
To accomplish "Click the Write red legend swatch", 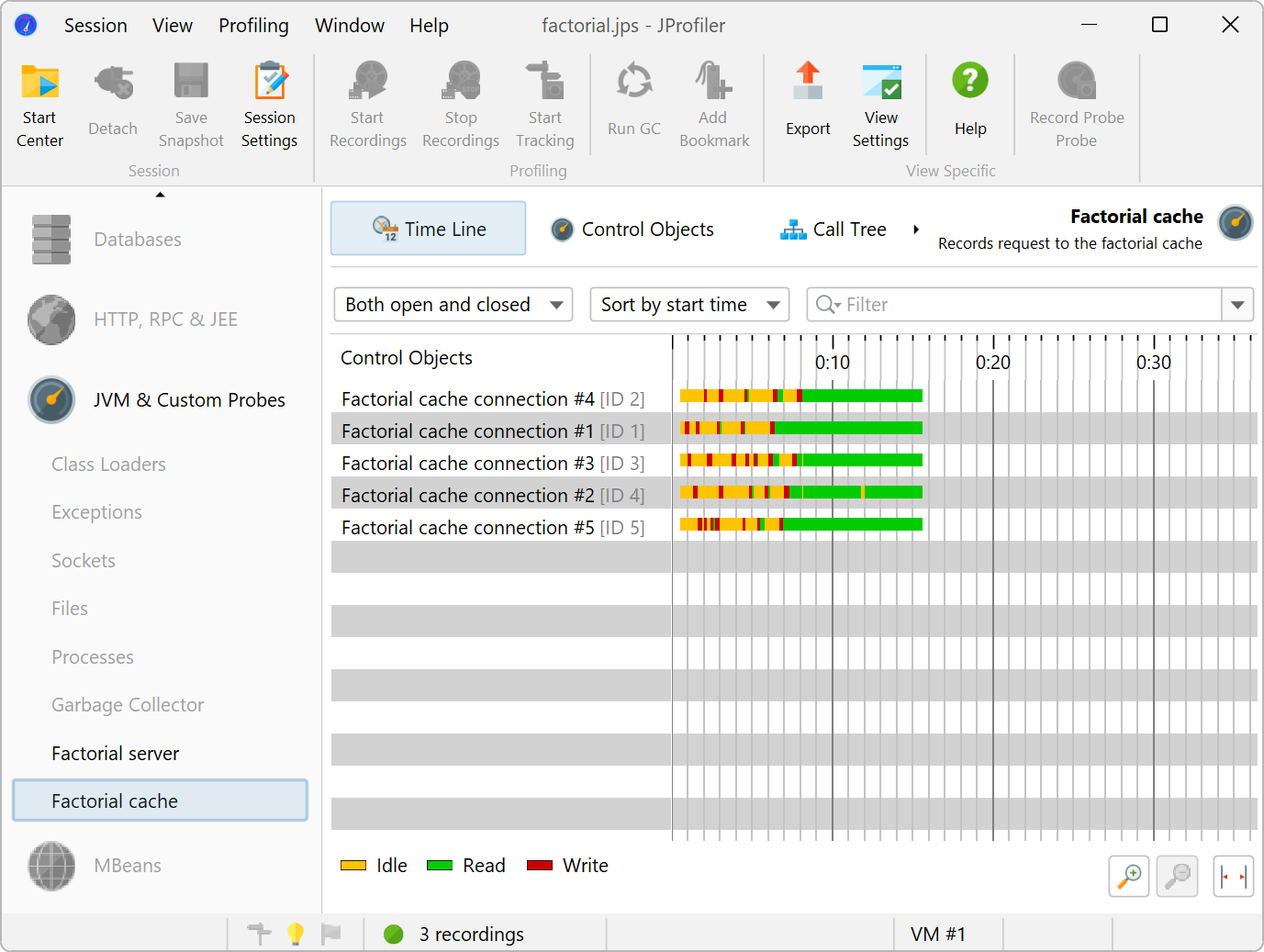I will [x=540, y=866].
